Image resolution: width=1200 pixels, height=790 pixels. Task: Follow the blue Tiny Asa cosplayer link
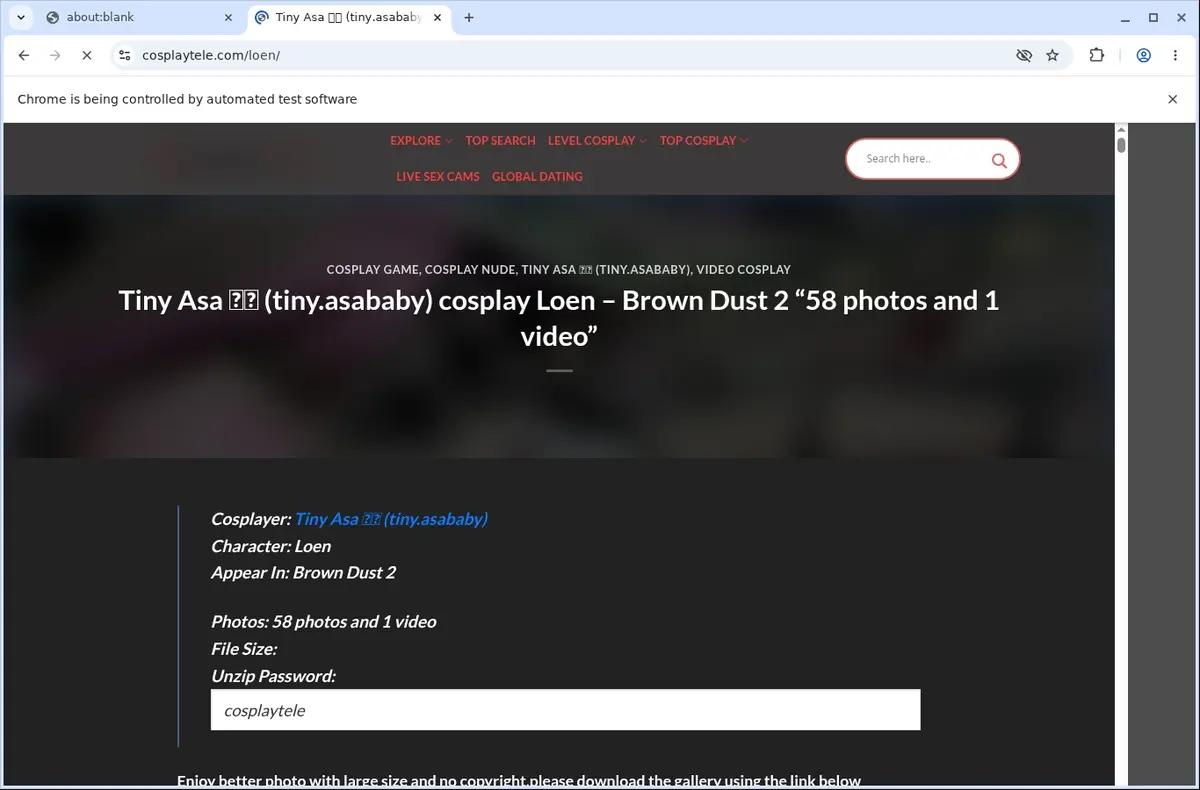pos(391,519)
